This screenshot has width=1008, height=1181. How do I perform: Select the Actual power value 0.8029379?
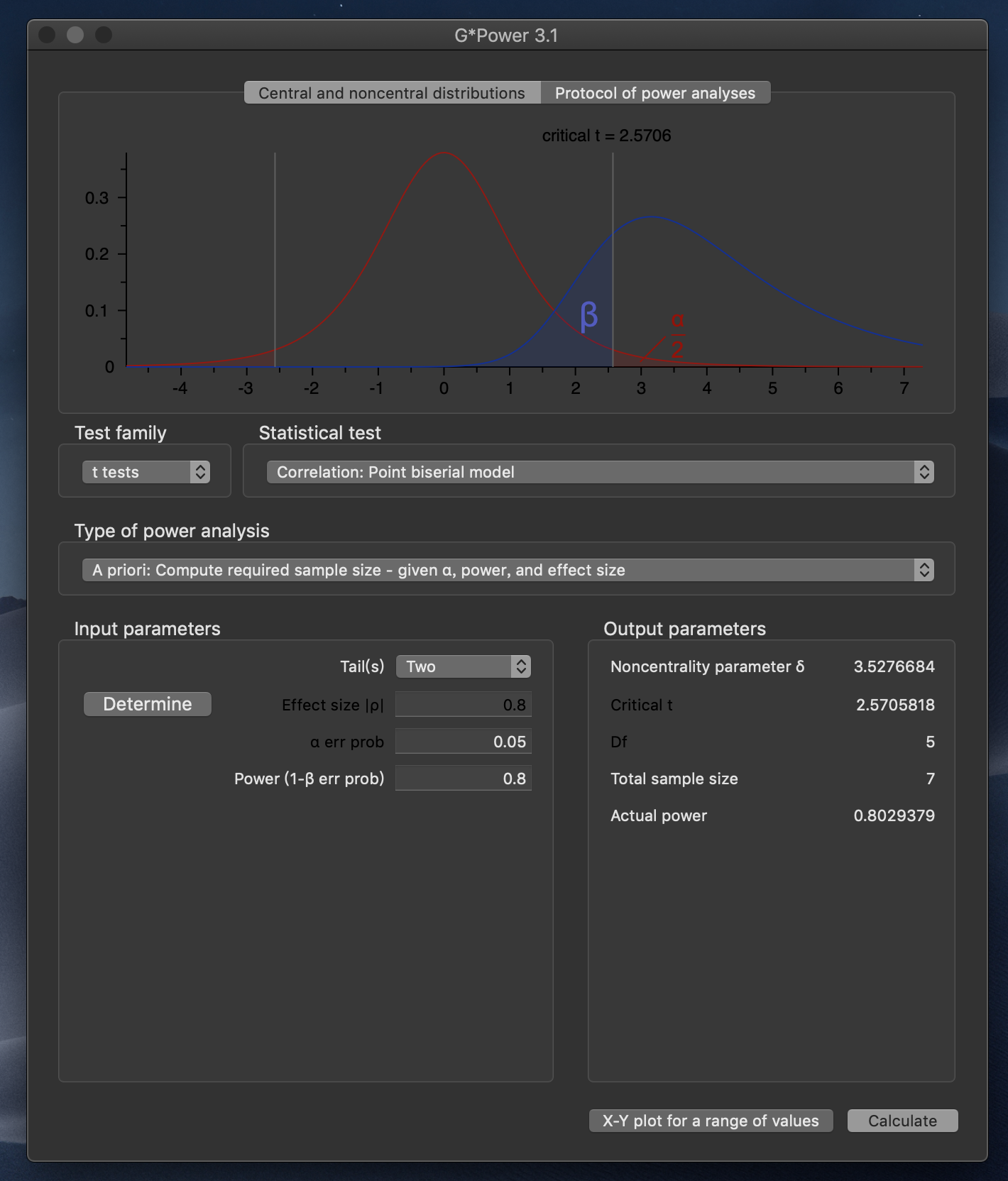pos(894,815)
